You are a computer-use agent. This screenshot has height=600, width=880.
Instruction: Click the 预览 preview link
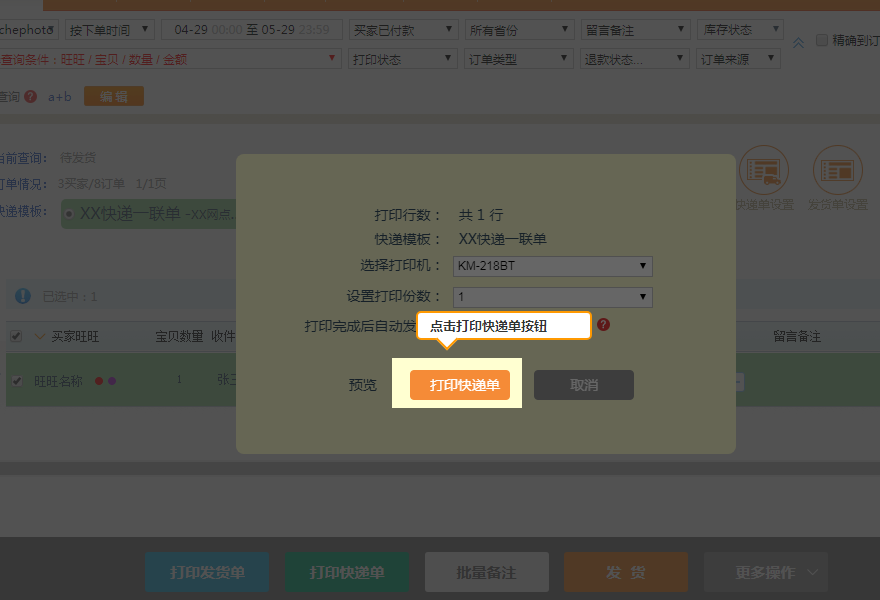click(x=363, y=385)
